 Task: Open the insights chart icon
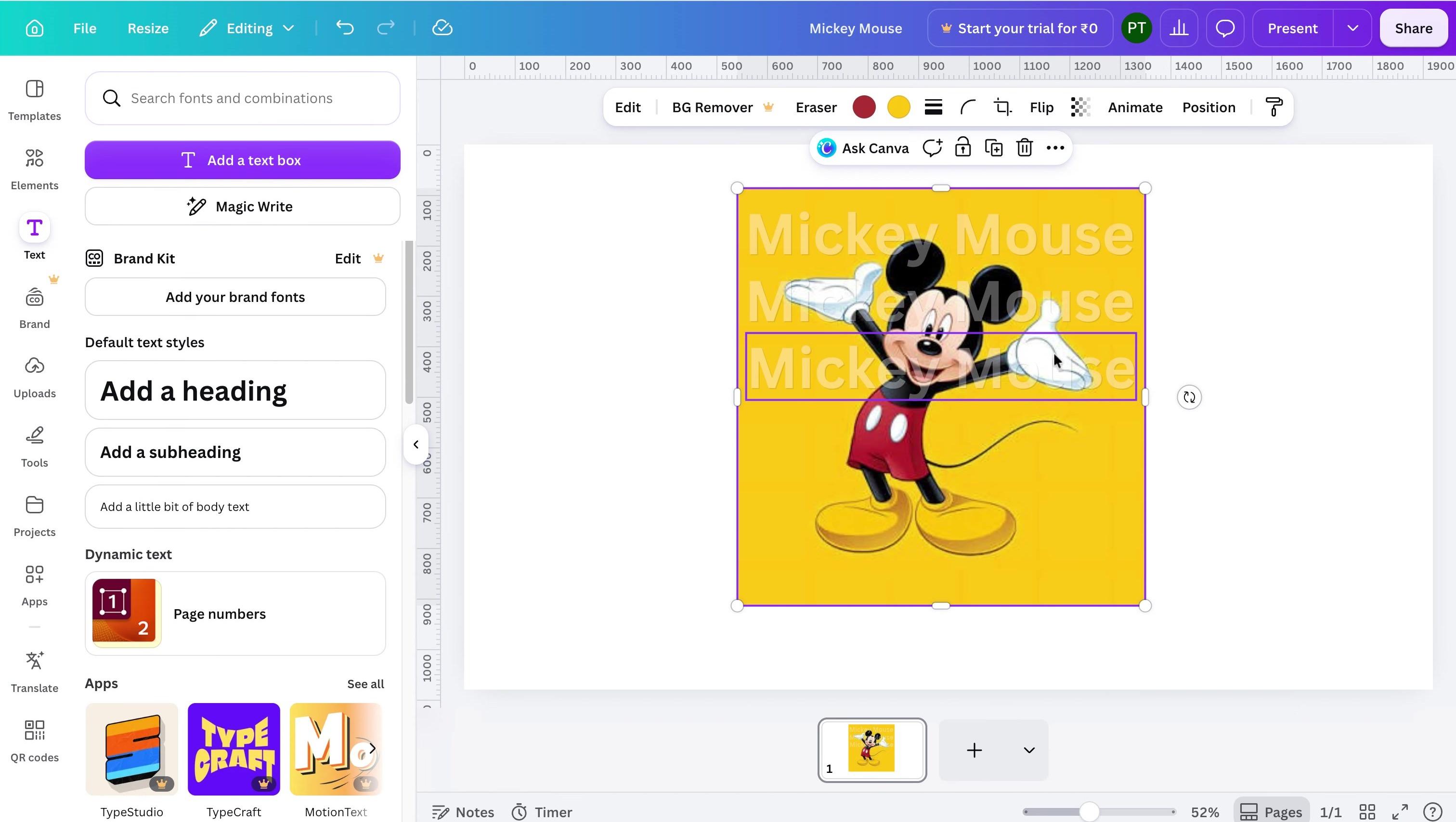(1179, 28)
